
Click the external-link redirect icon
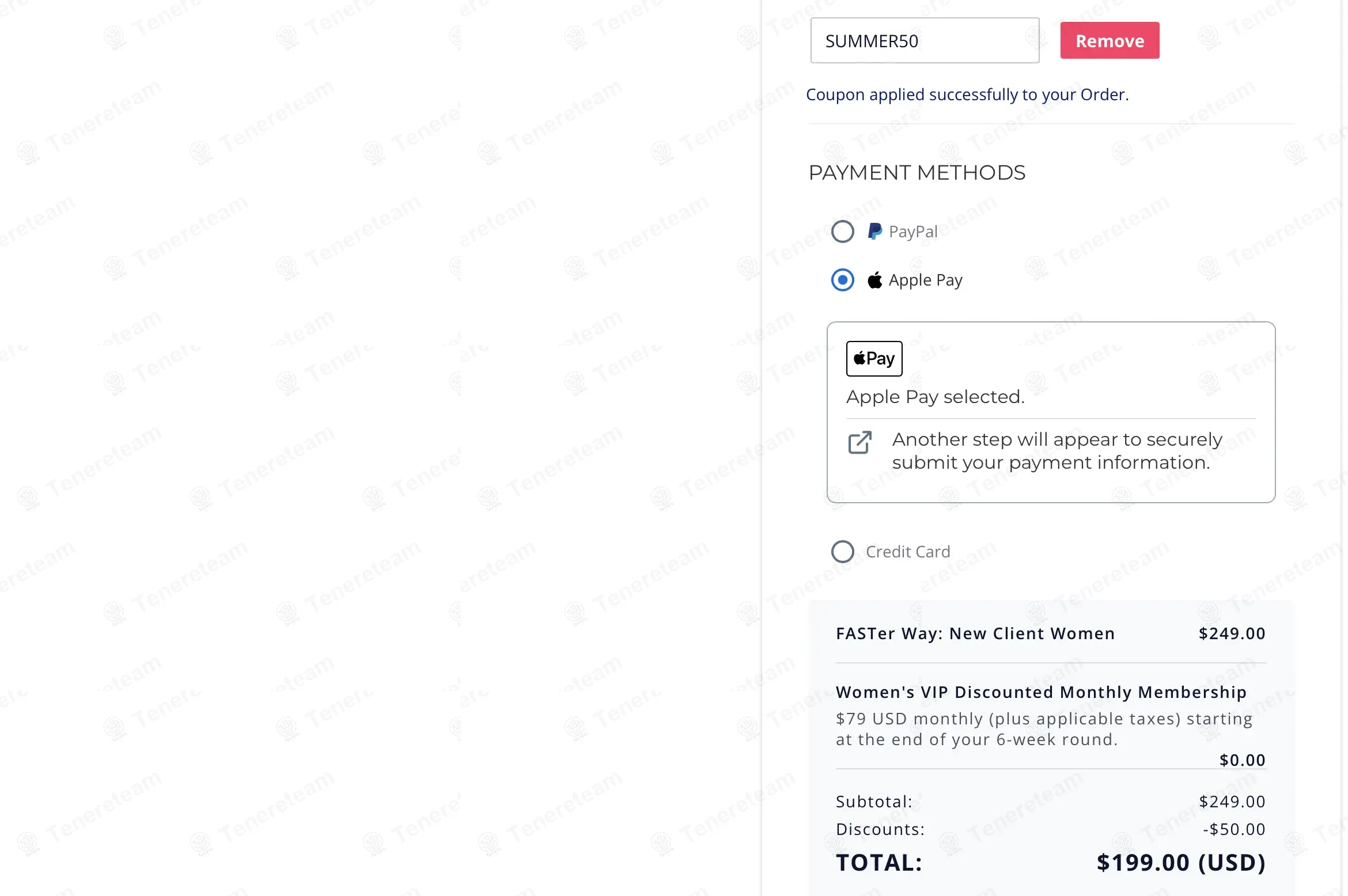(859, 442)
